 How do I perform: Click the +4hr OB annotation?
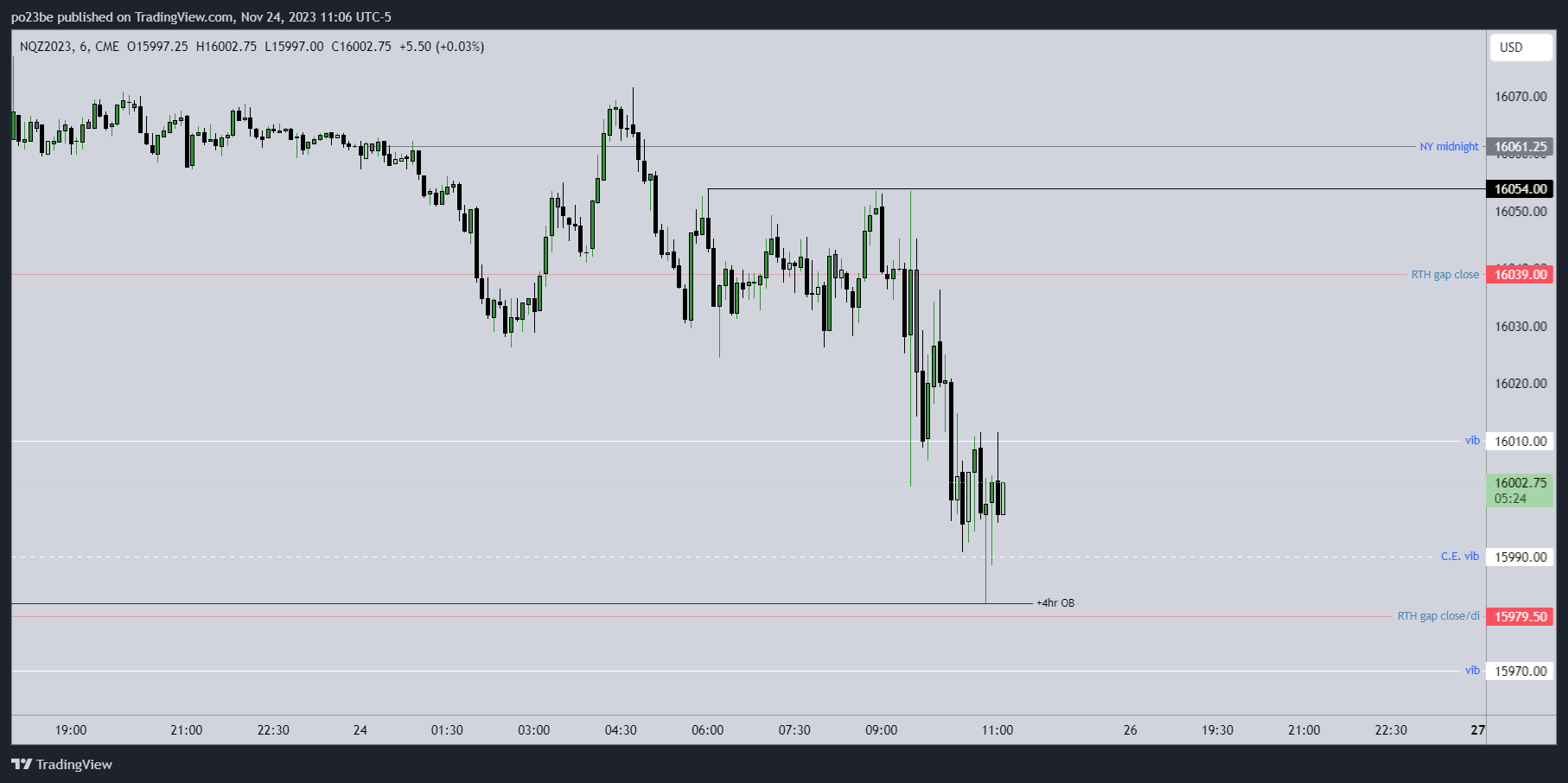point(1055,603)
